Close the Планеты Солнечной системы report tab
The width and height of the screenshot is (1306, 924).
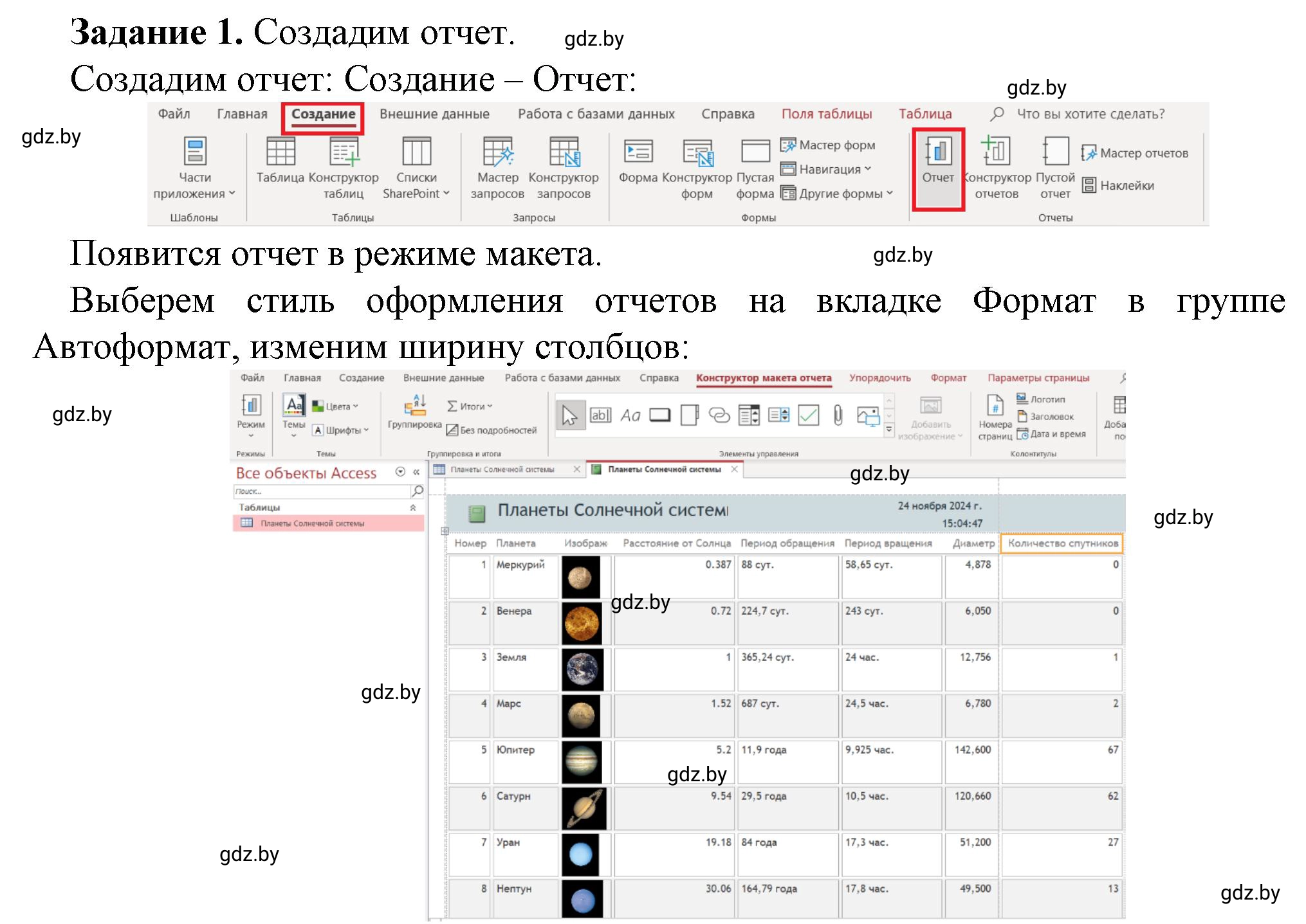735,469
